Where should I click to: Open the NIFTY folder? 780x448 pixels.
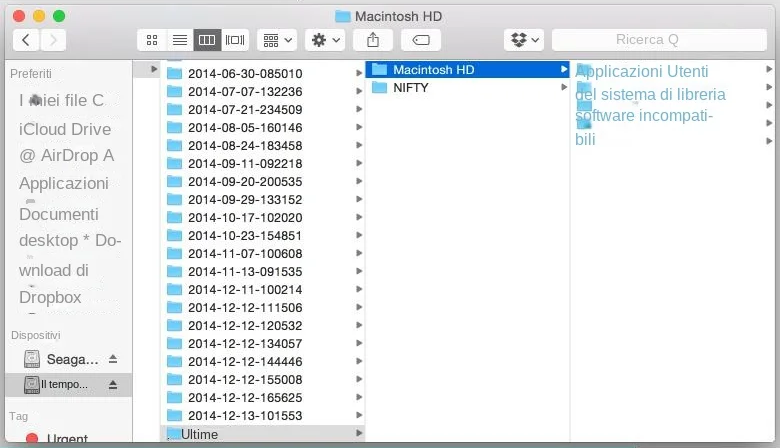click(411, 87)
